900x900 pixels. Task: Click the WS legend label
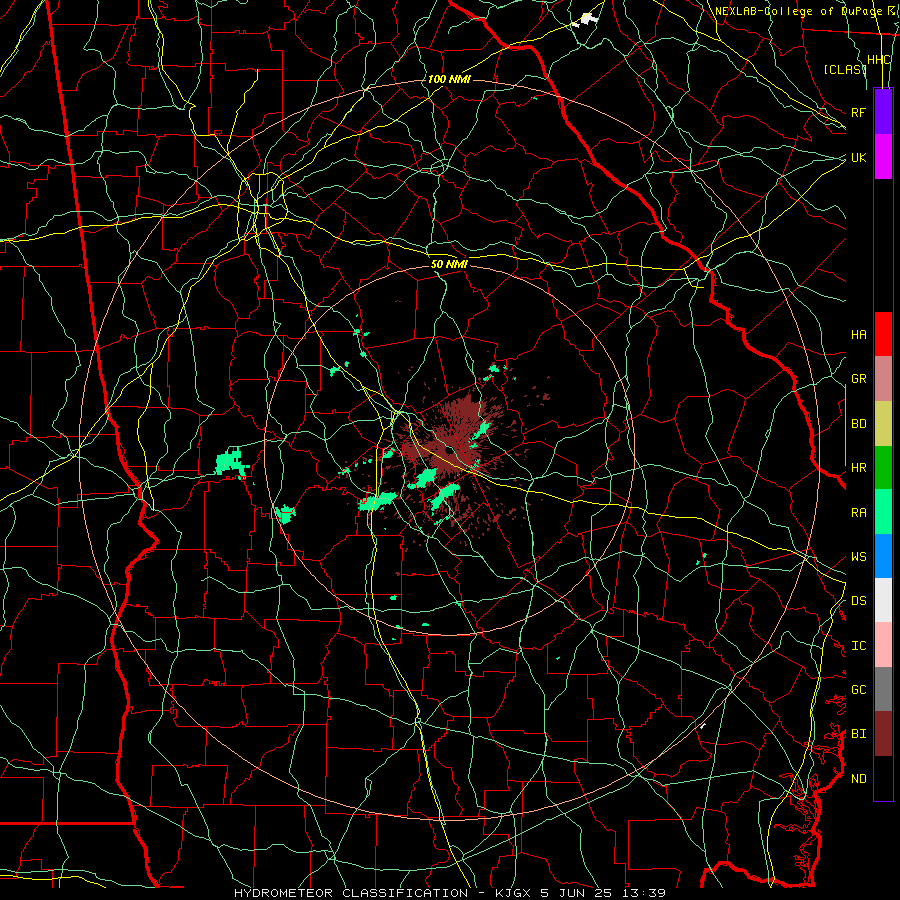click(x=858, y=557)
